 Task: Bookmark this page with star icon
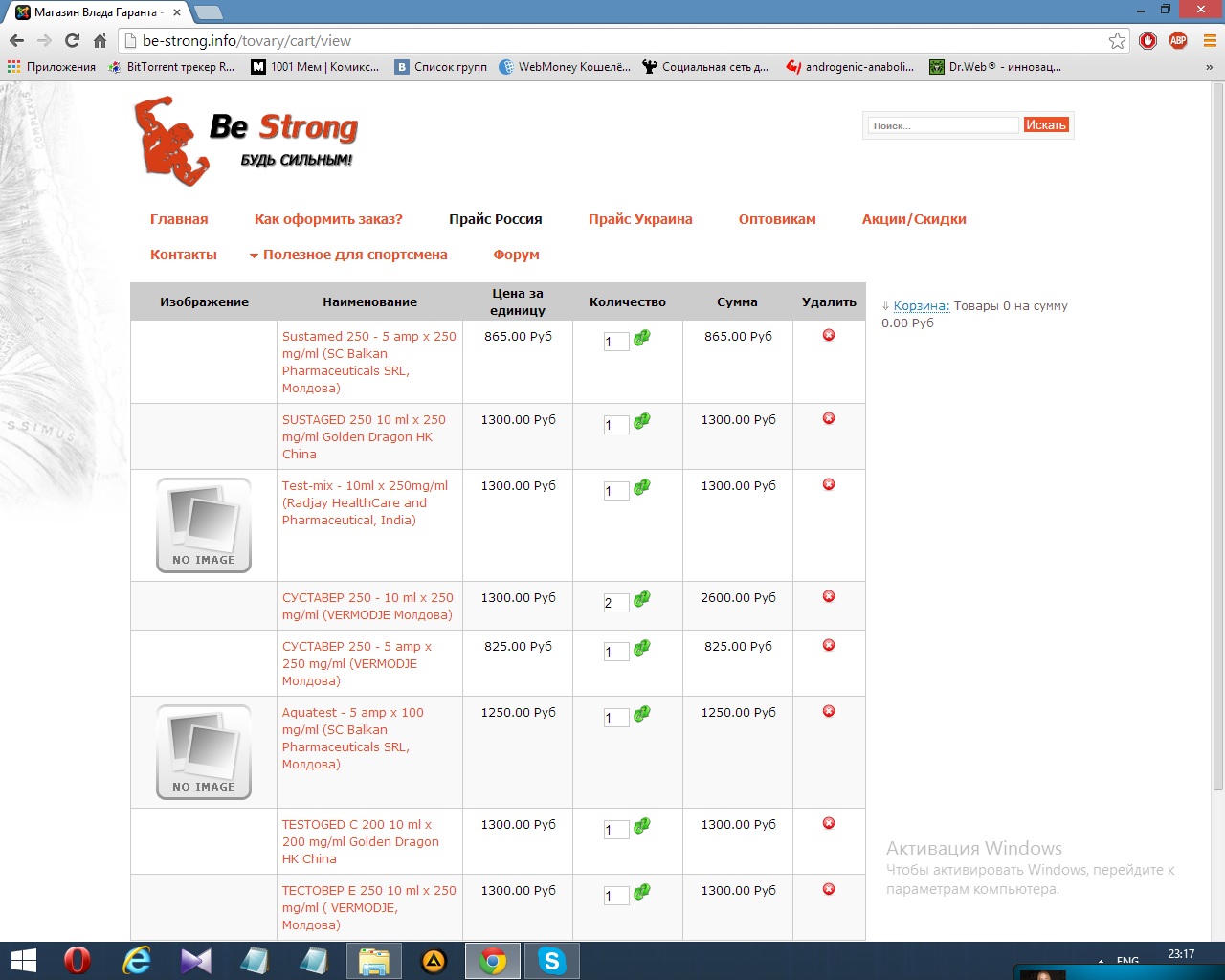(1117, 40)
